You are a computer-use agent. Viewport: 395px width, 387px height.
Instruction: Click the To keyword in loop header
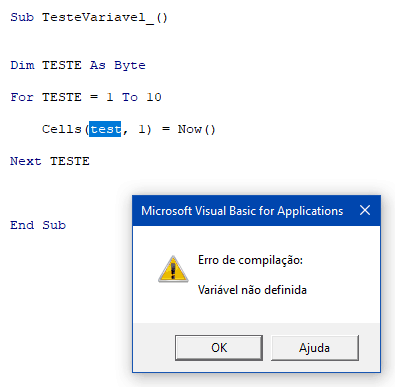130,97
